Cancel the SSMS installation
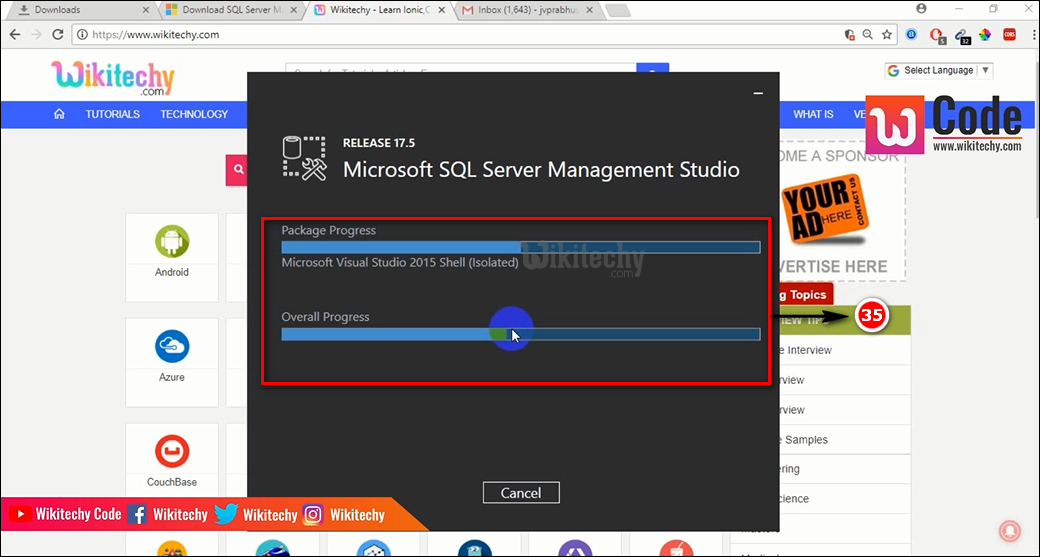 (x=520, y=492)
